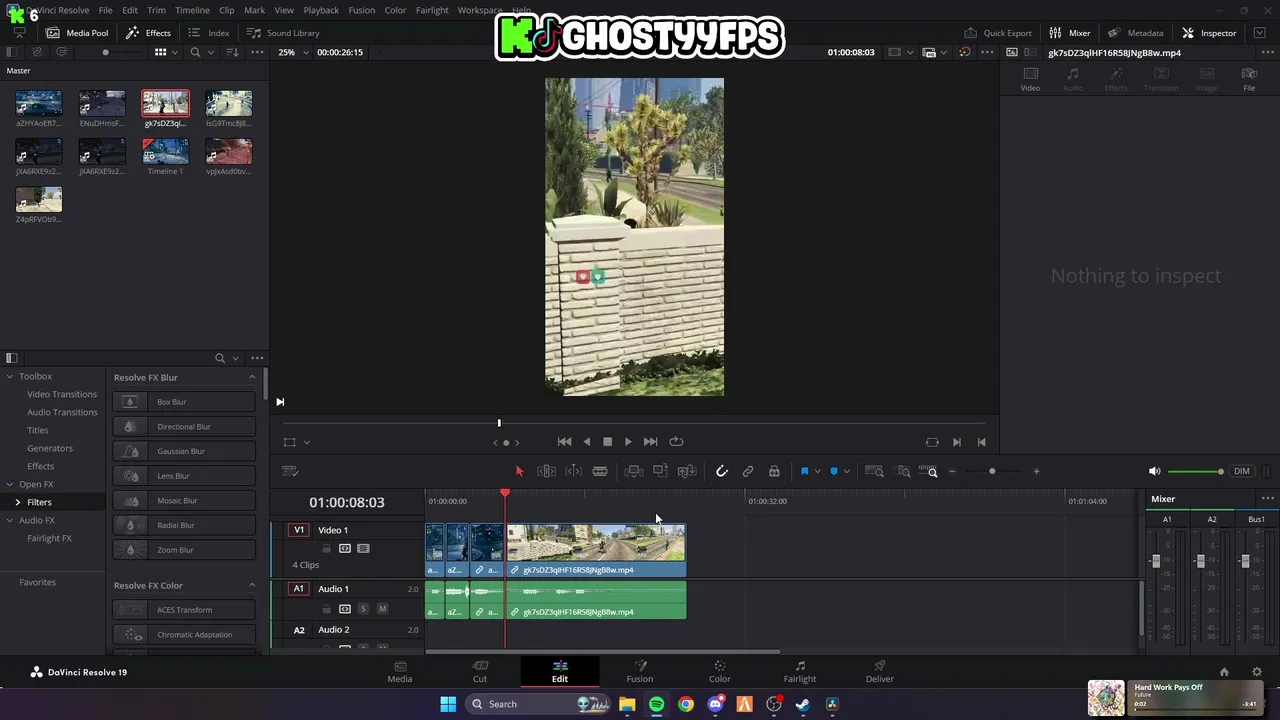Select the Dynamic Trim Mode tool

(x=573, y=471)
